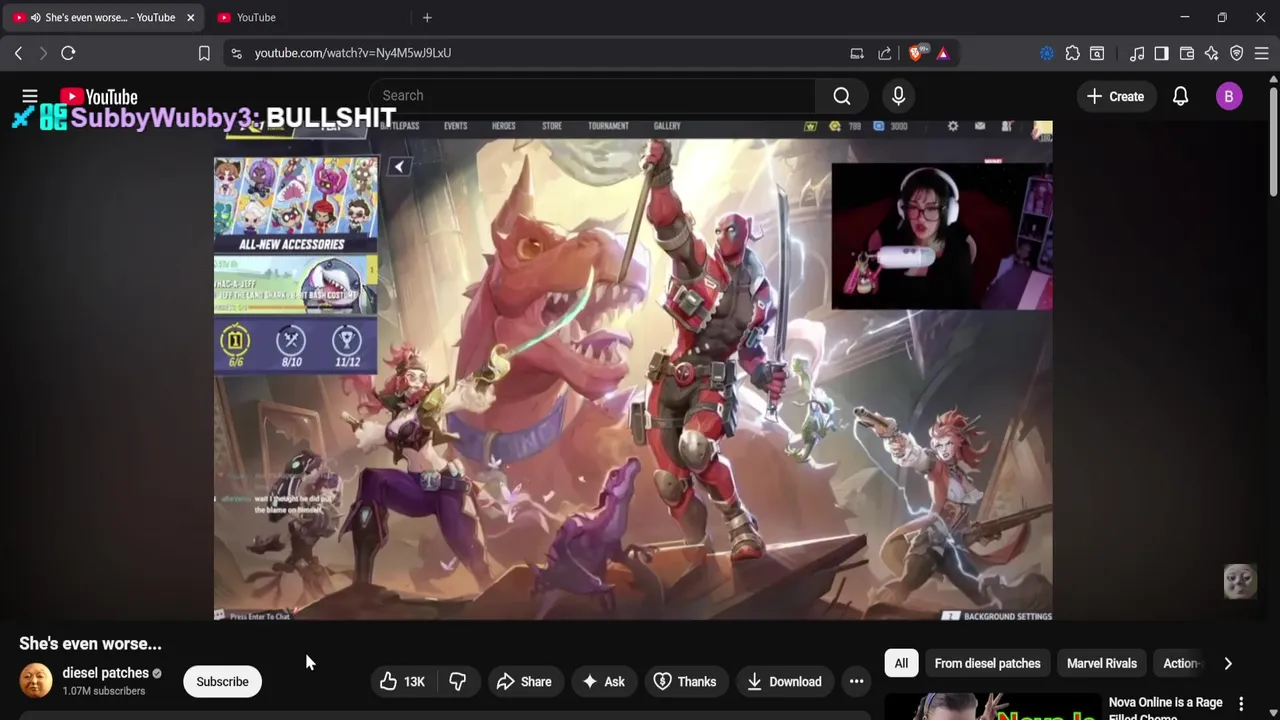The height and width of the screenshot is (720, 1280).
Task: Open the media control music note icon
Action: coord(1137,53)
